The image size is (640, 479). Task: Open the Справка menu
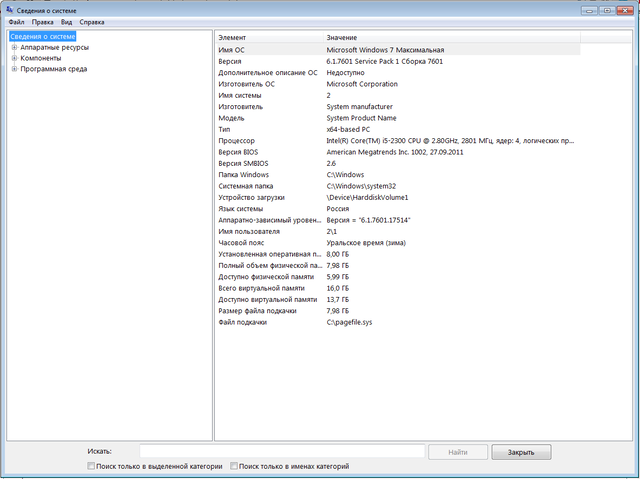(91, 21)
